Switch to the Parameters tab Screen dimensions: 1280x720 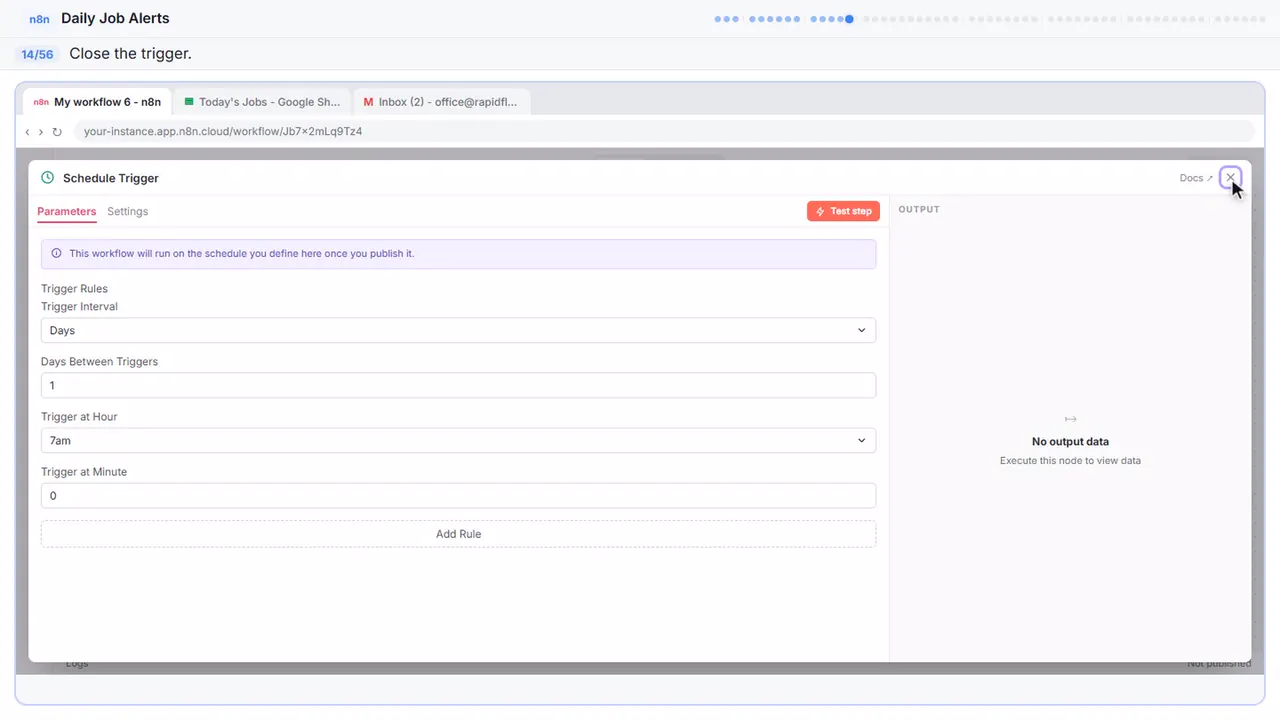point(67,211)
